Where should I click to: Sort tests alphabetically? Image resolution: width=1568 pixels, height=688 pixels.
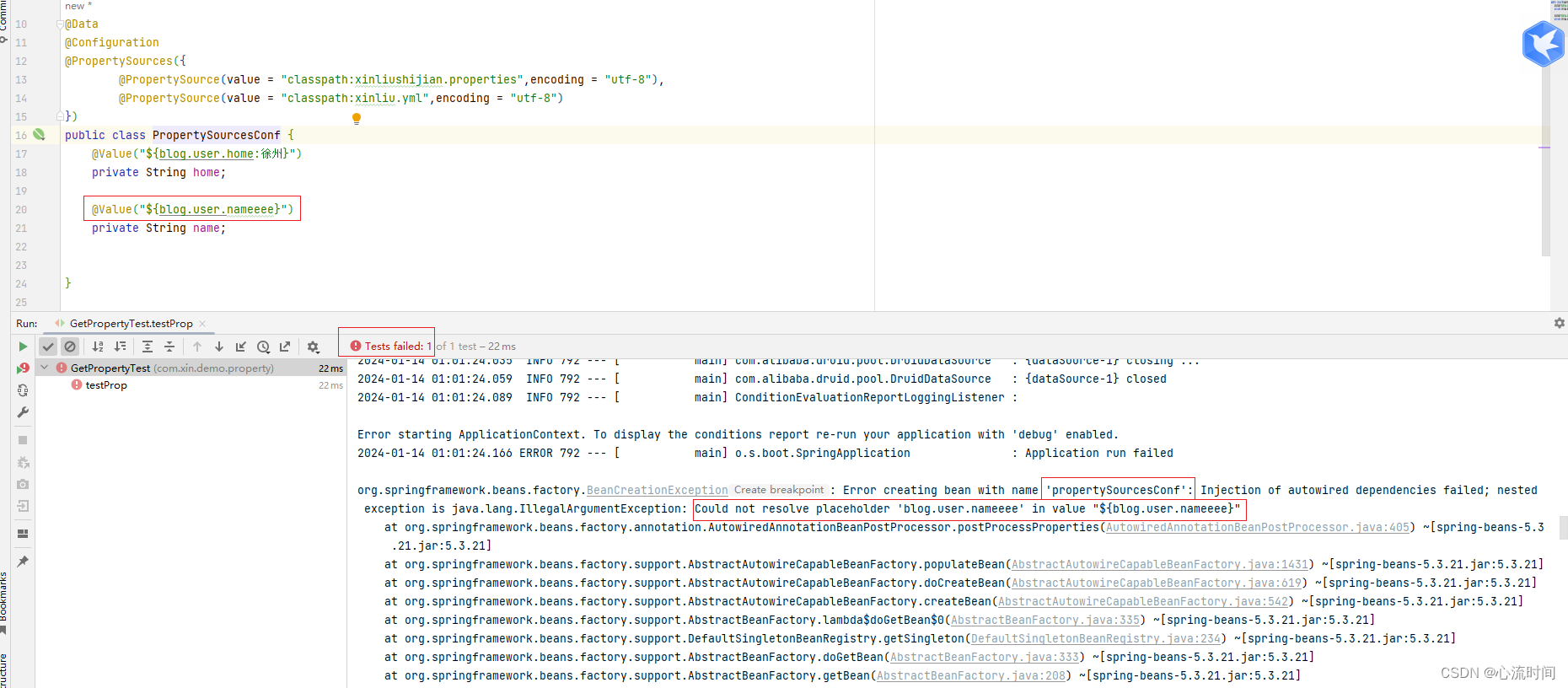point(98,347)
